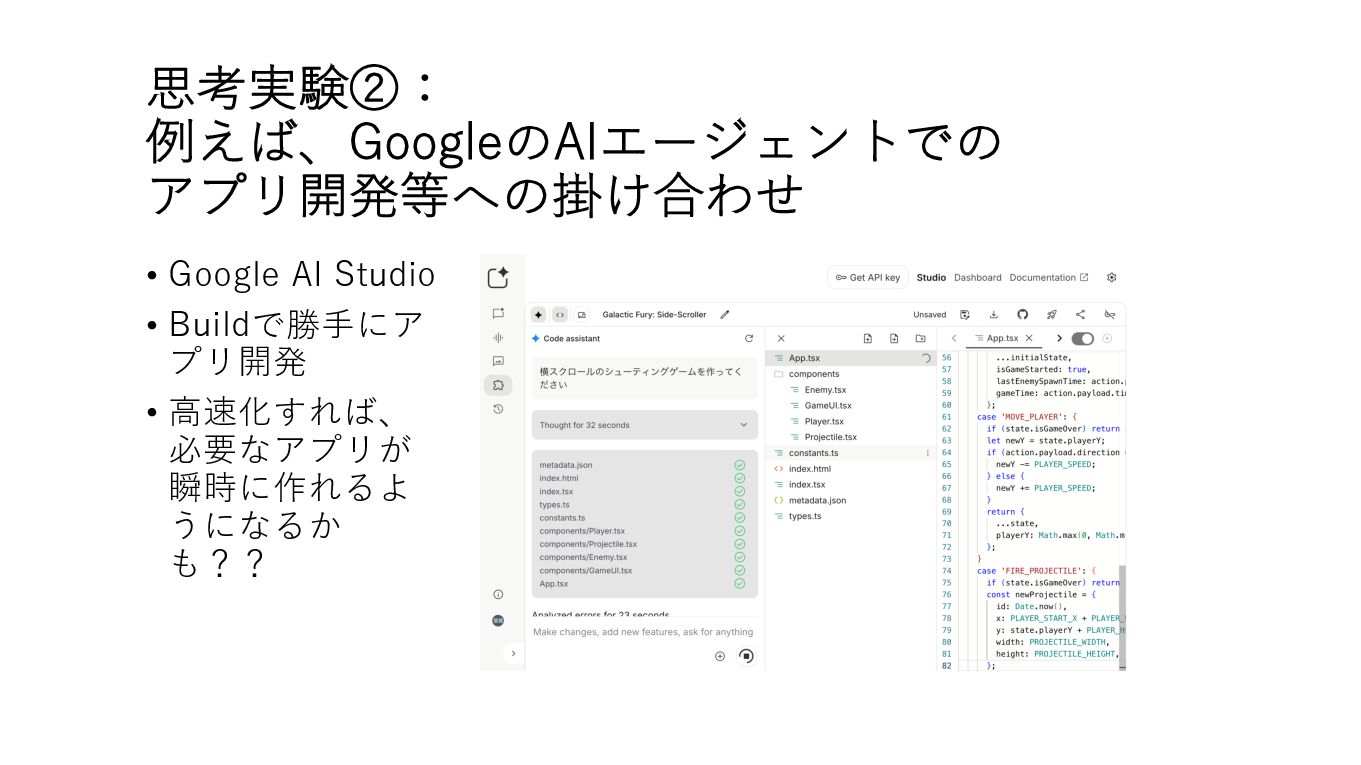The image size is (1361, 765).
Task: Open the History clock sidebar icon
Action: (x=498, y=409)
